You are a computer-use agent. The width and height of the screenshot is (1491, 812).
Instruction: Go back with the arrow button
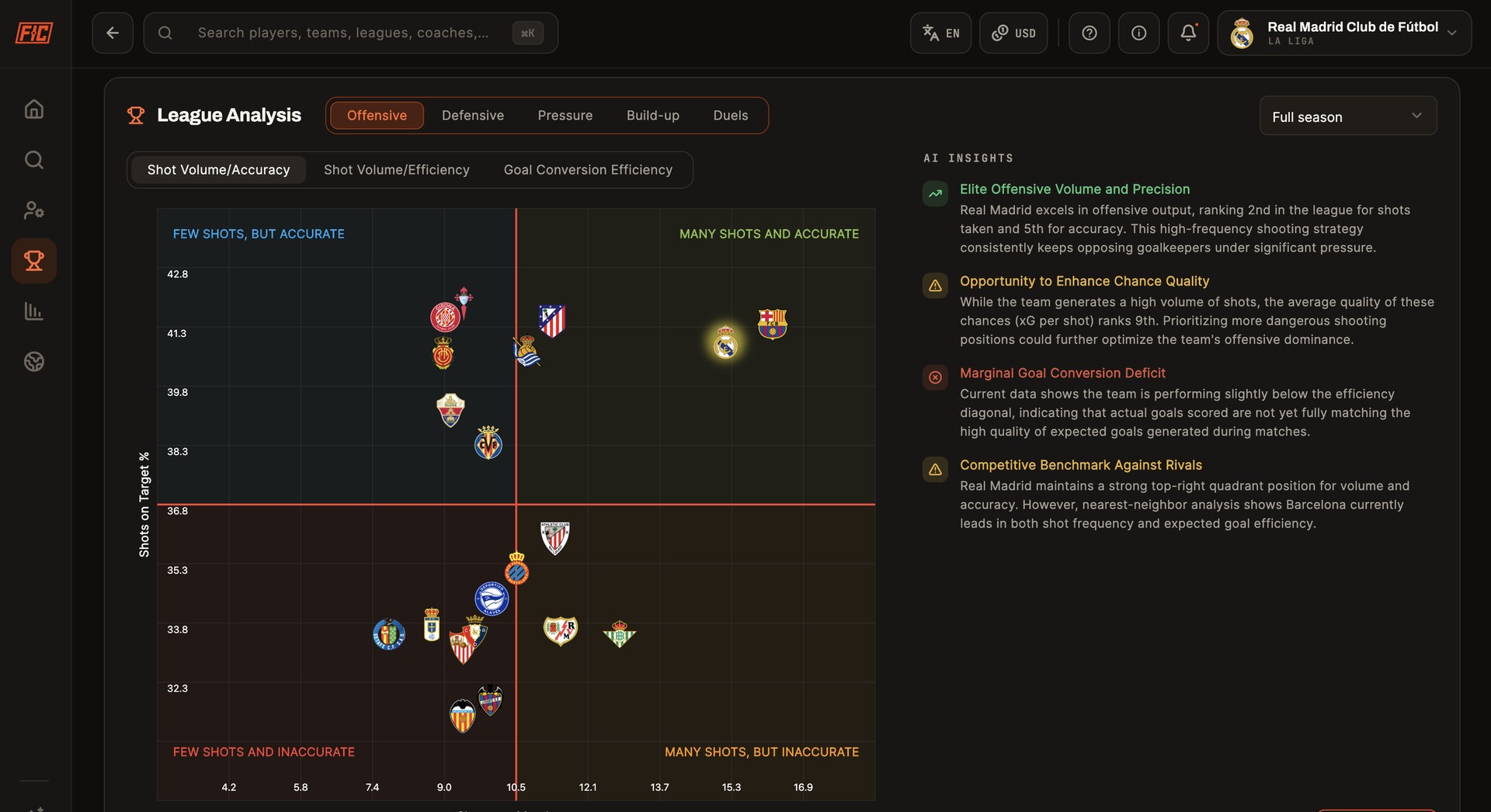pyautogui.click(x=113, y=33)
